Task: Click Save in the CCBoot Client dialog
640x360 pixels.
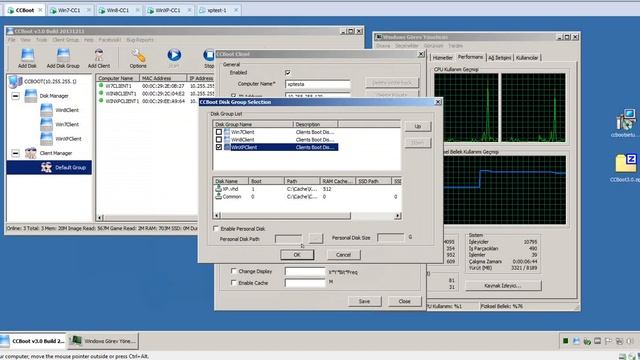Action: tap(364, 301)
